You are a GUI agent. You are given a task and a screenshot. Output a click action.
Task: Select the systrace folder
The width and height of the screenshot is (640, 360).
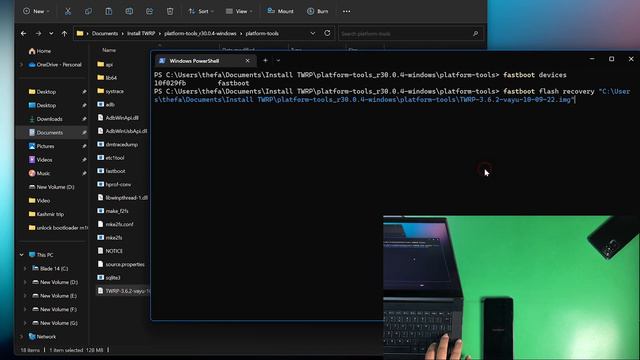[x=114, y=91]
